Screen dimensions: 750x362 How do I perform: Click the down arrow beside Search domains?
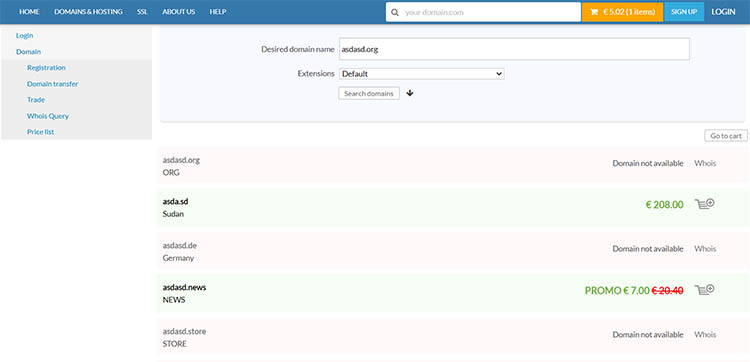click(410, 93)
